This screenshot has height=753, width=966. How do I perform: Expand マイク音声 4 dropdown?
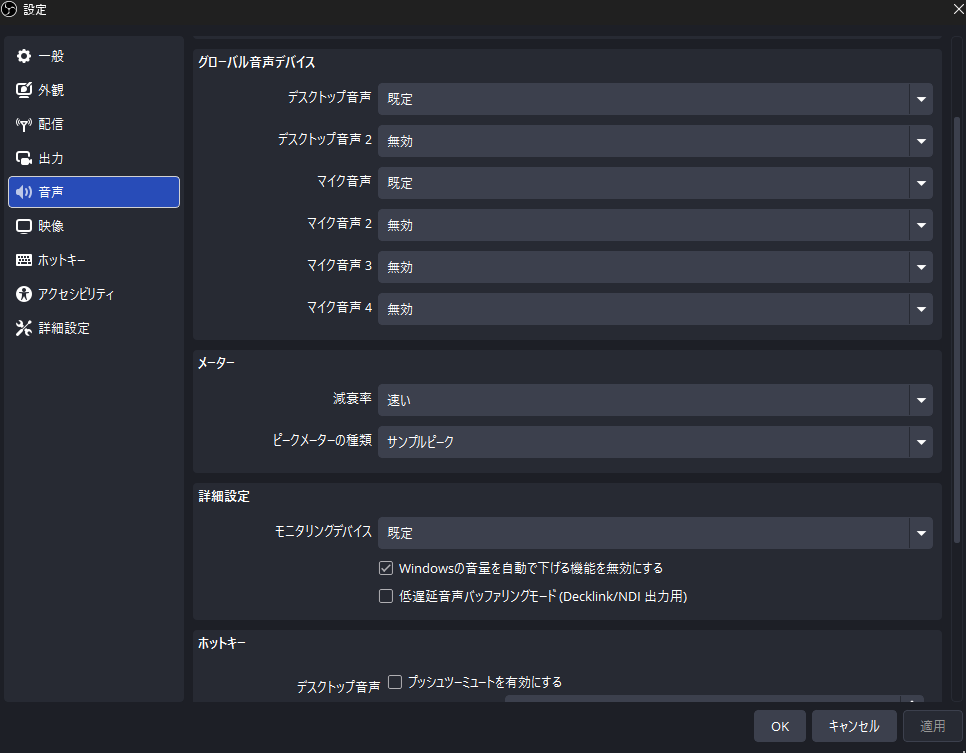point(655,309)
